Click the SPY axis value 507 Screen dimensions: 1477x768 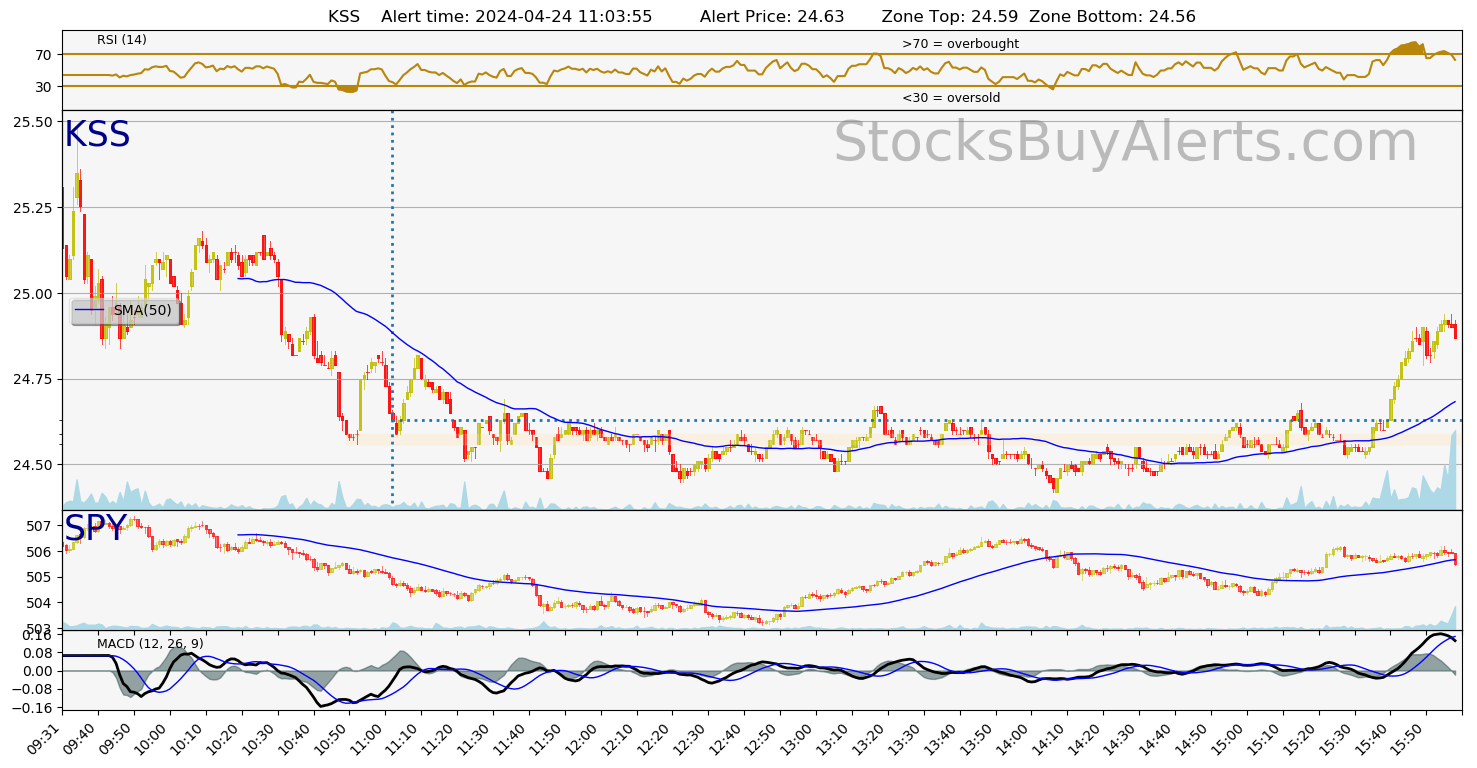click(x=41, y=526)
